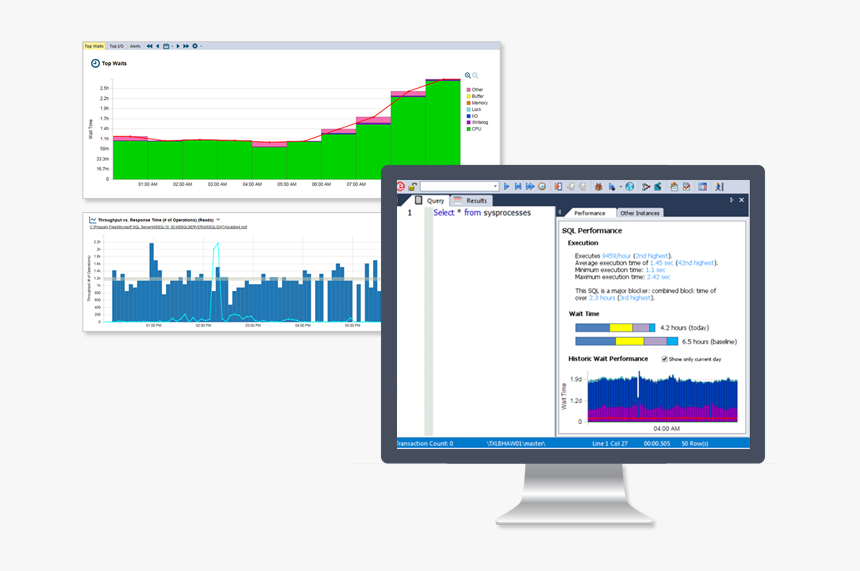
Task: Open the dropdown box in the query toolbar
Action: tap(459, 186)
